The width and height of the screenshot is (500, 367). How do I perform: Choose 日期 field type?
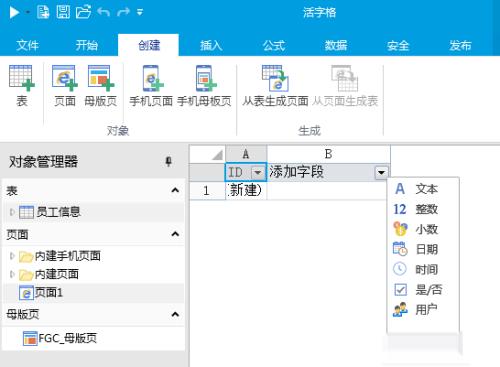click(x=423, y=249)
